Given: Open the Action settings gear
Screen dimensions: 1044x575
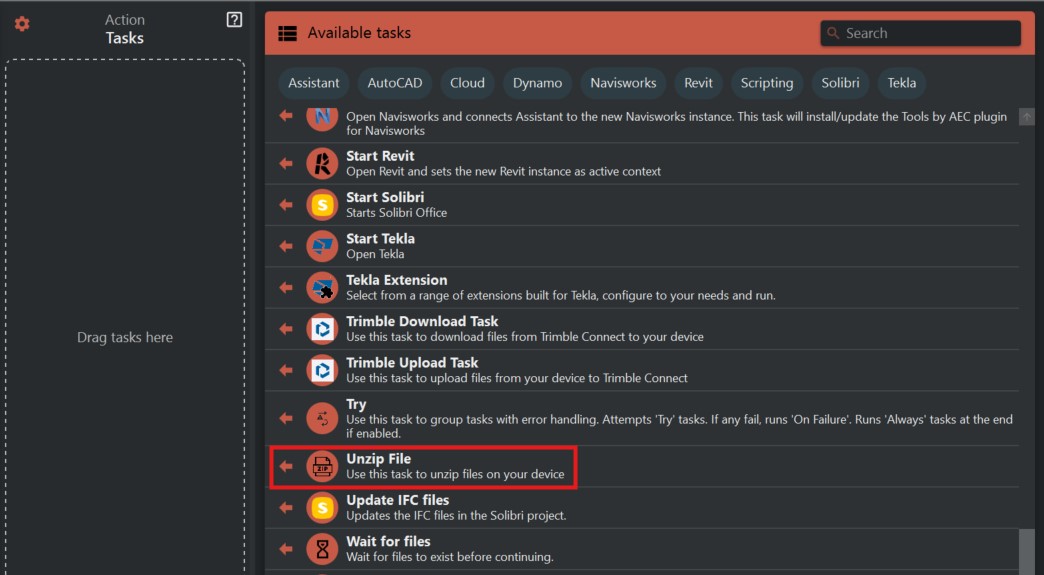Looking at the screenshot, I should point(22,23).
